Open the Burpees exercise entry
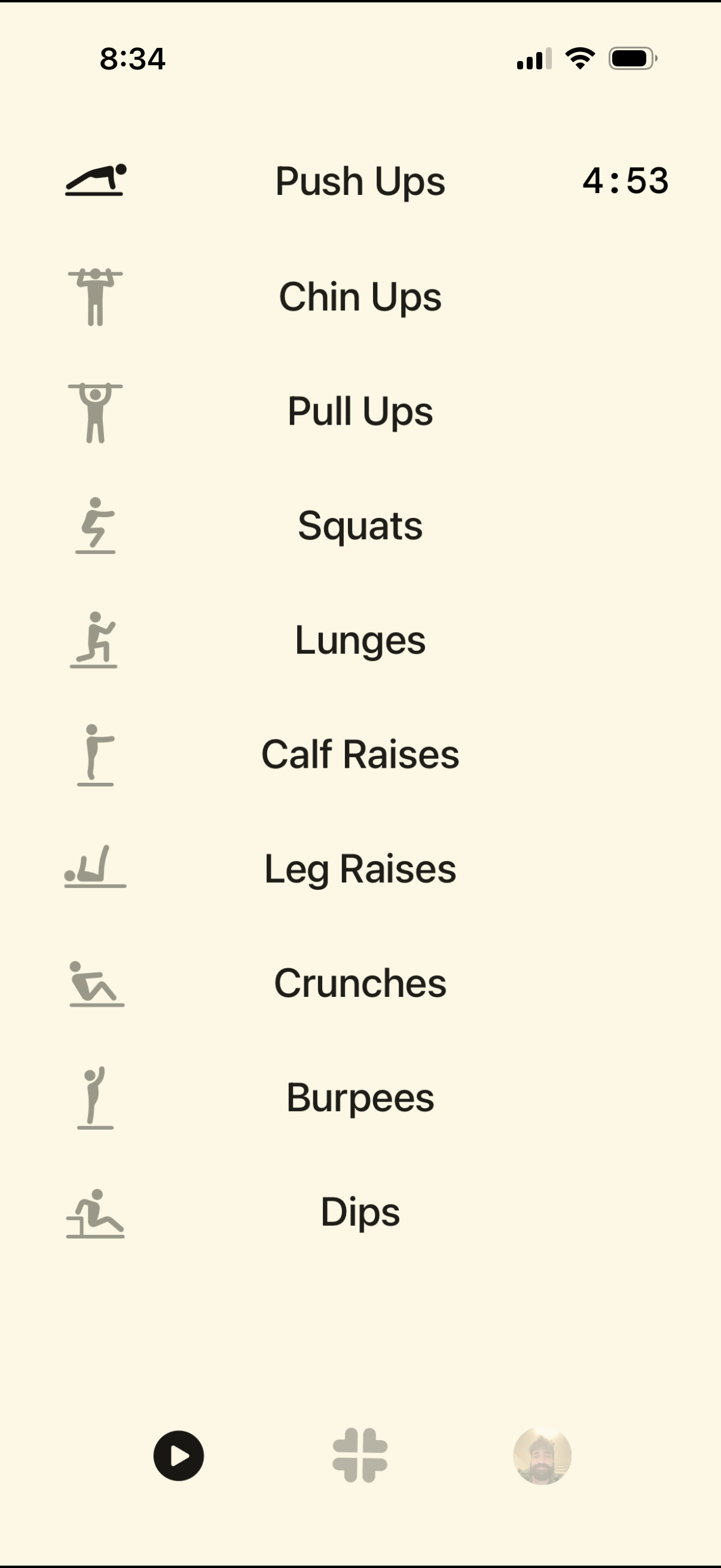721x1568 pixels. pyautogui.click(x=360, y=1098)
